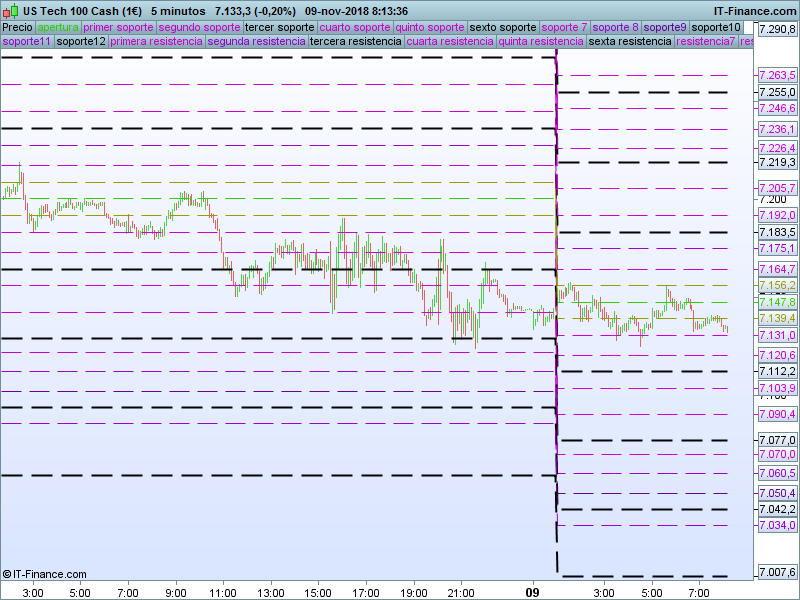The height and width of the screenshot is (600, 800).
Task: Select the 7.147,8 green price tag
Action: click(x=776, y=302)
